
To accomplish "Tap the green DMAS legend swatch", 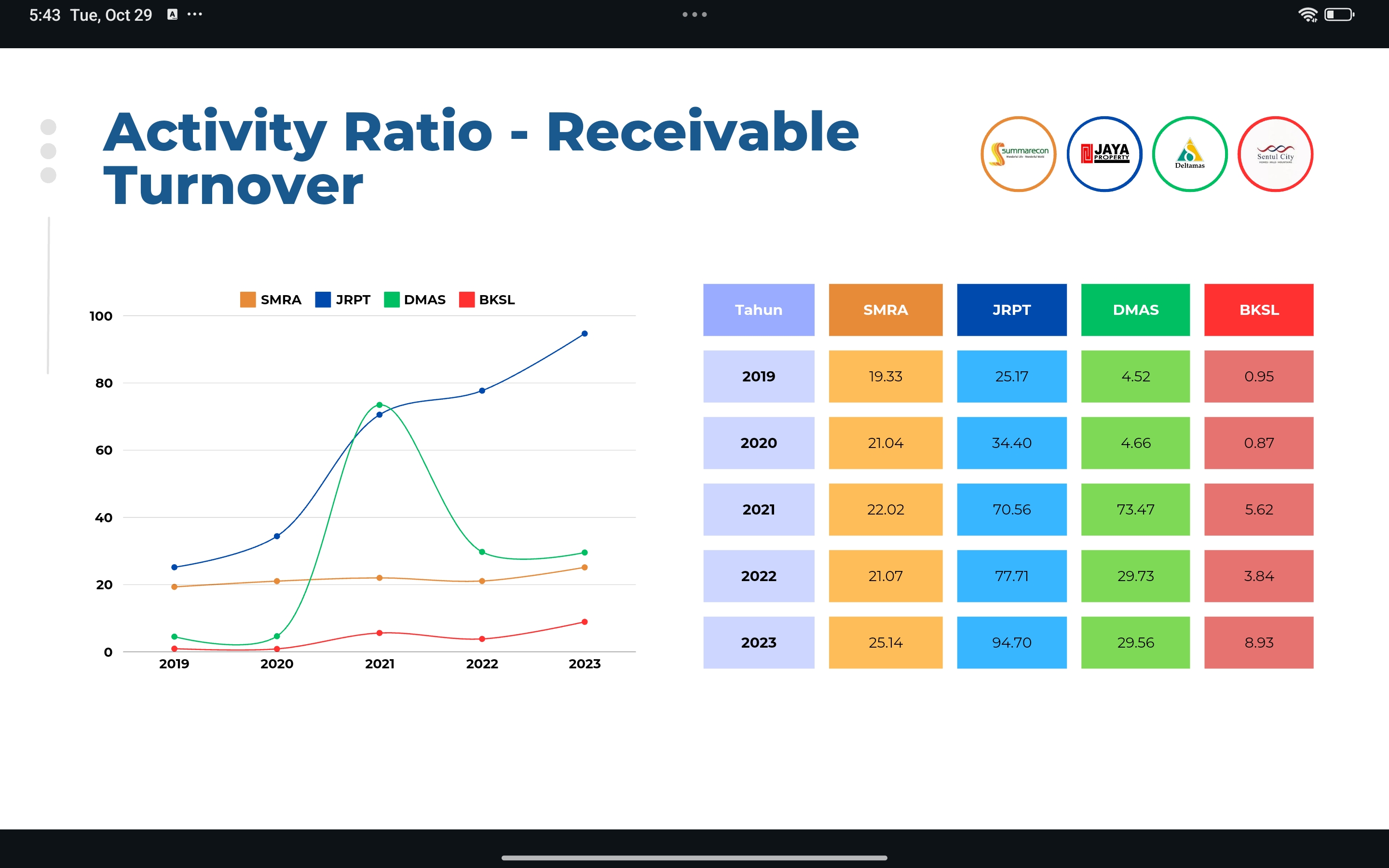I will click(x=392, y=299).
